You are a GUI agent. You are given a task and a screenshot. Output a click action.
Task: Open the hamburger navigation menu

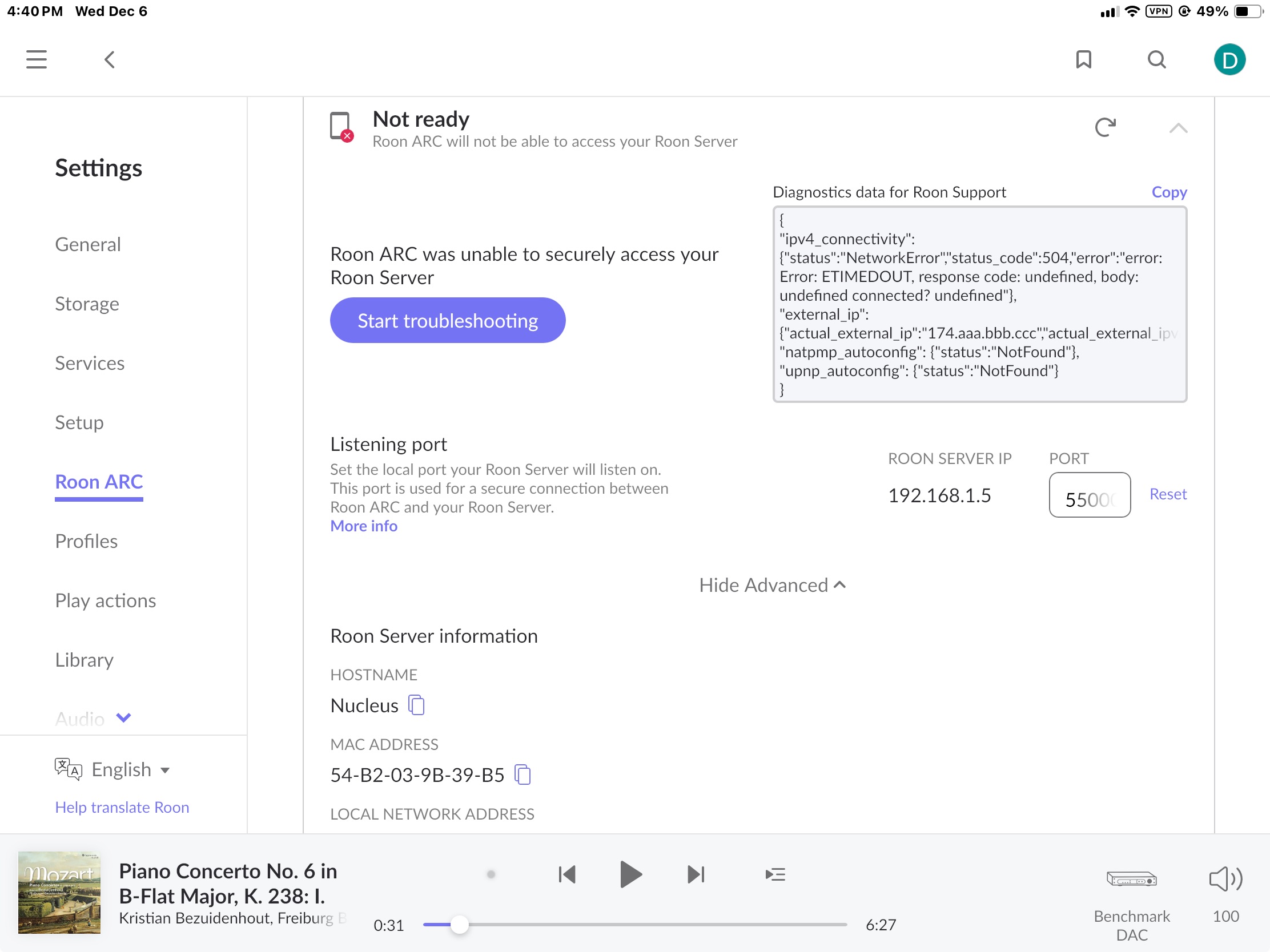[36, 60]
